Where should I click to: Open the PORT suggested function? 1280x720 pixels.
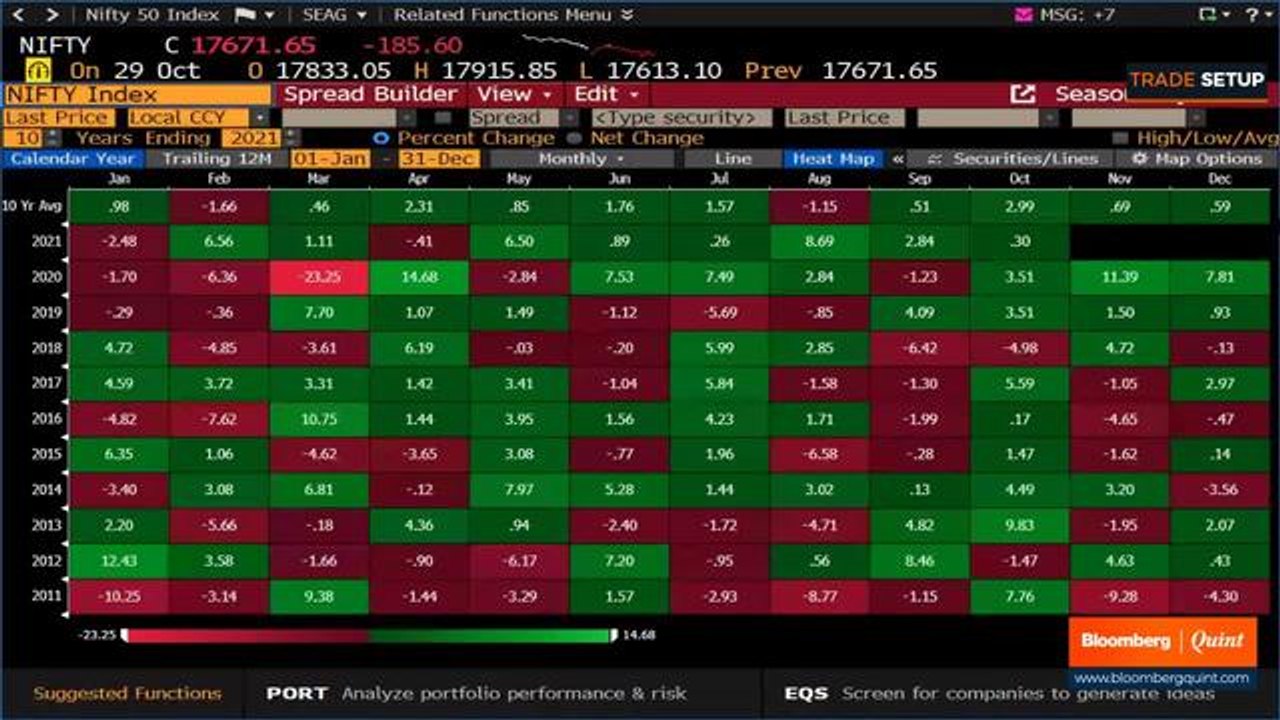click(x=476, y=693)
